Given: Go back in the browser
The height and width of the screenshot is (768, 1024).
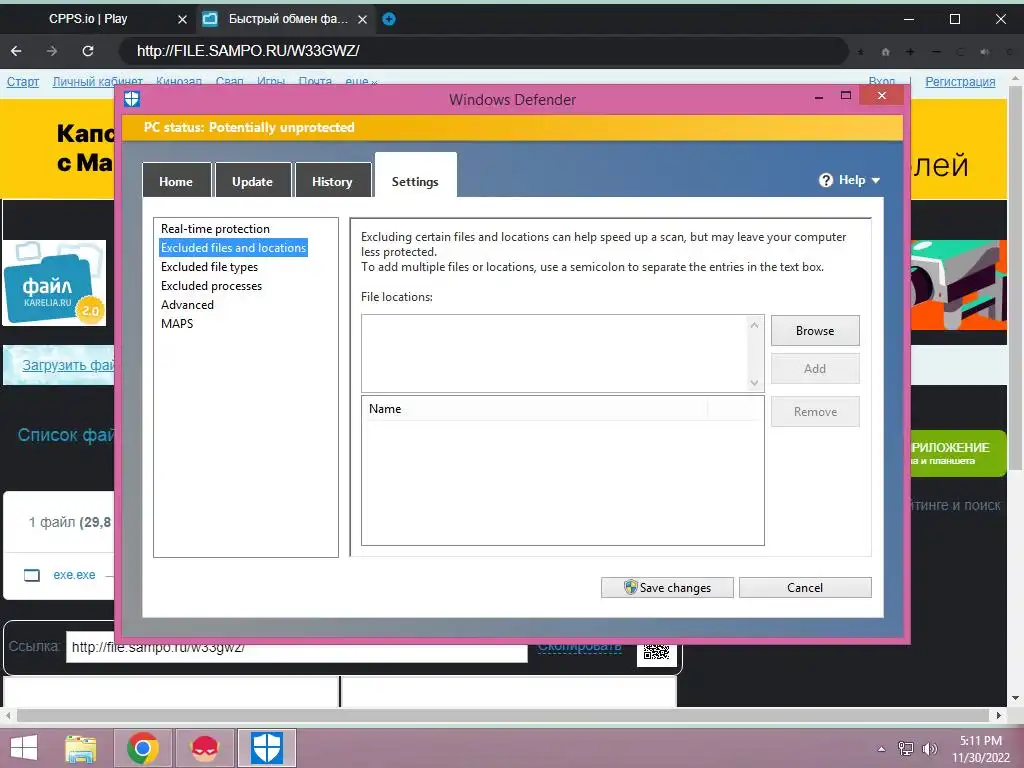Looking at the screenshot, I should pyautogui.click(x=16, y=51).
